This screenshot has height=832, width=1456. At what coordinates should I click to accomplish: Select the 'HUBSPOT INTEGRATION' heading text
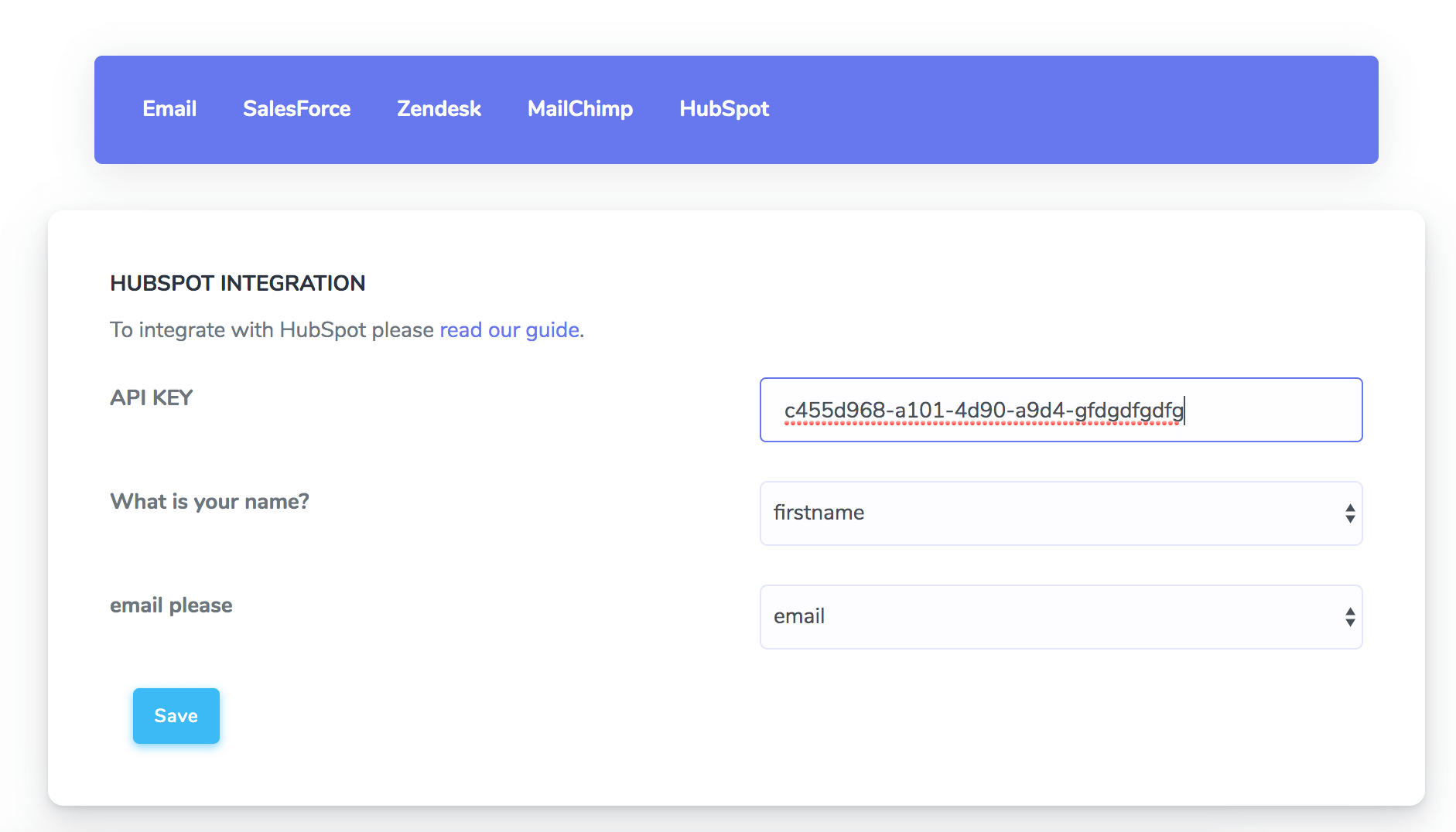[x=238, y=283]
